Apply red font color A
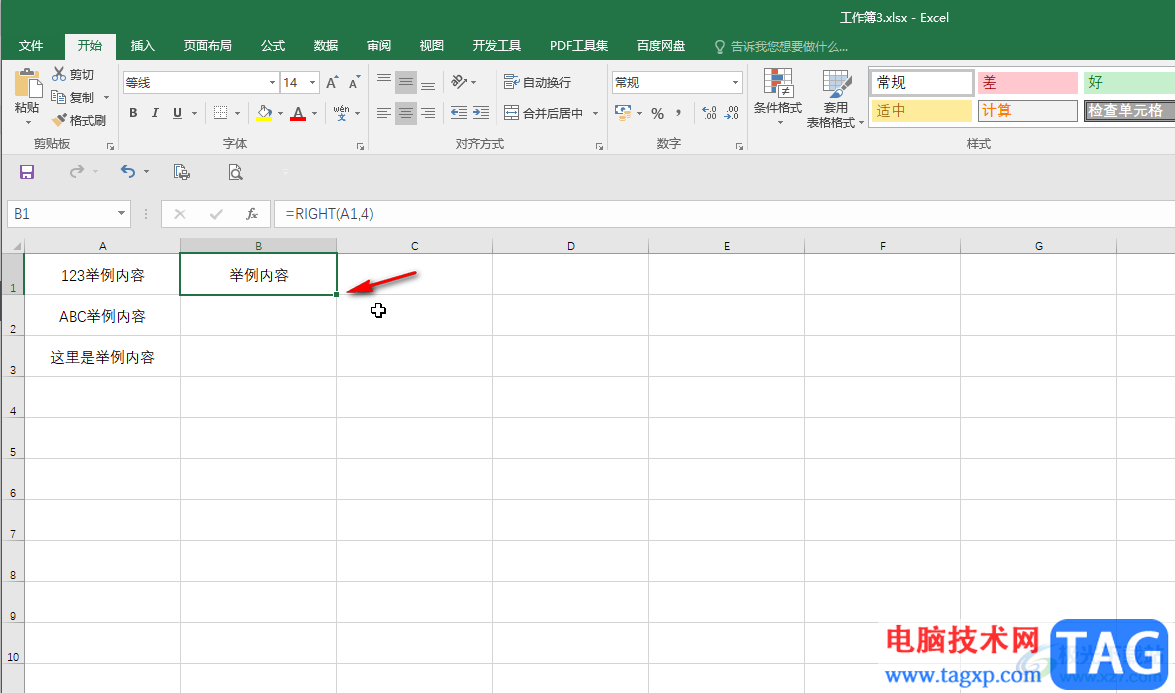 298,113
